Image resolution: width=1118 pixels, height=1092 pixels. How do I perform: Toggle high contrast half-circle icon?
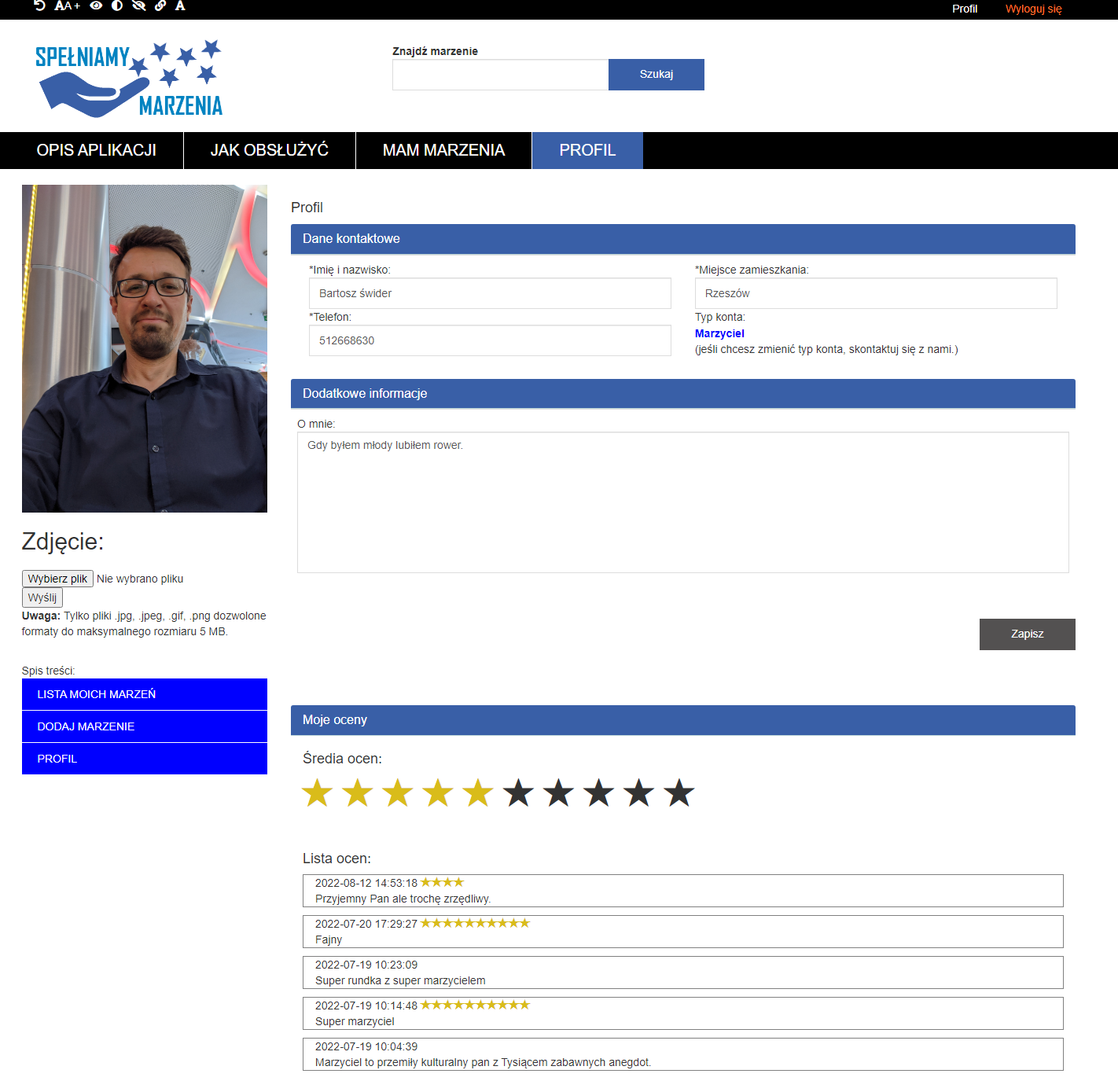pyautogui.click(x=117, y=6)
